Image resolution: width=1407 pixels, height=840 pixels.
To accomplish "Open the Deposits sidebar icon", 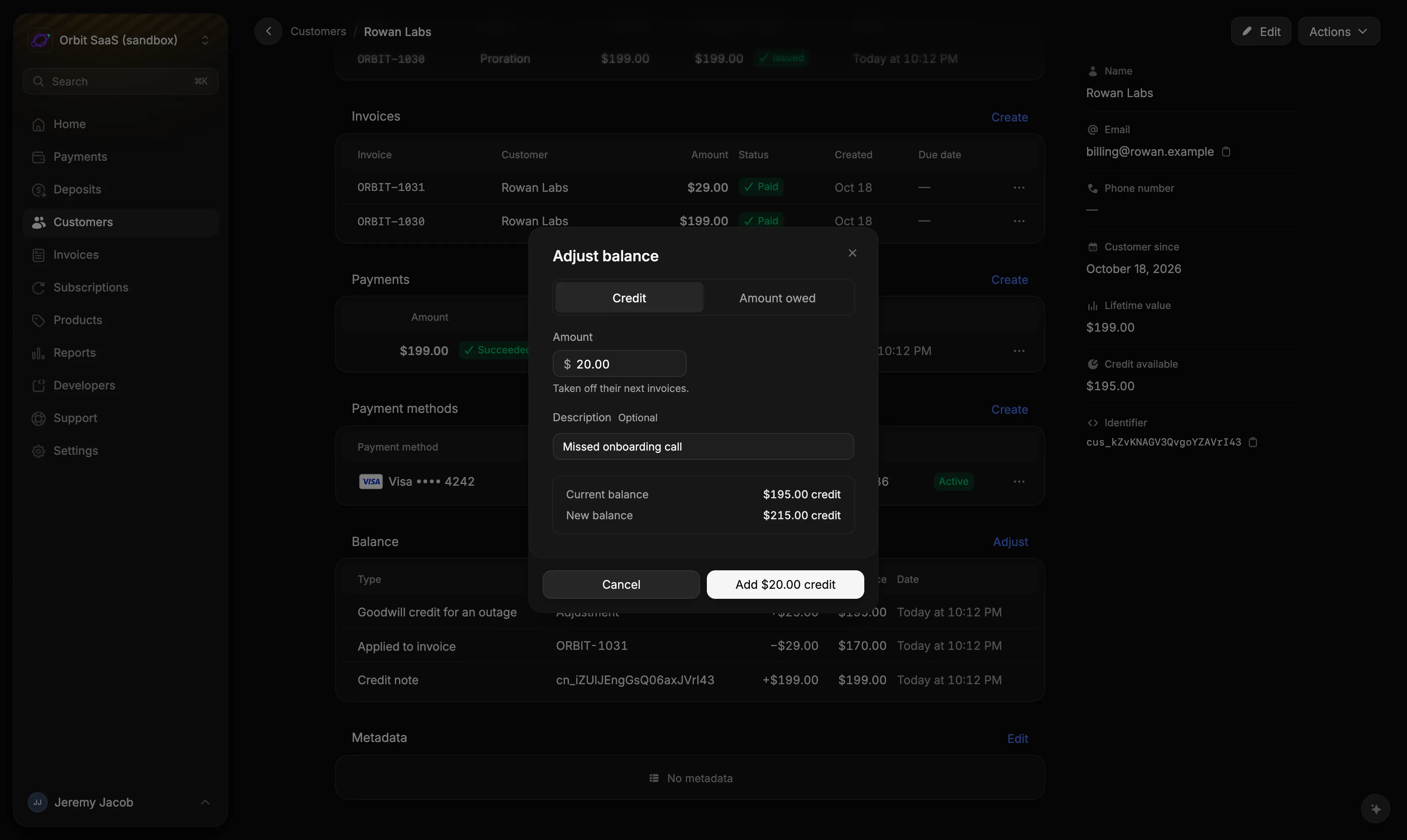I will (39, 190).
